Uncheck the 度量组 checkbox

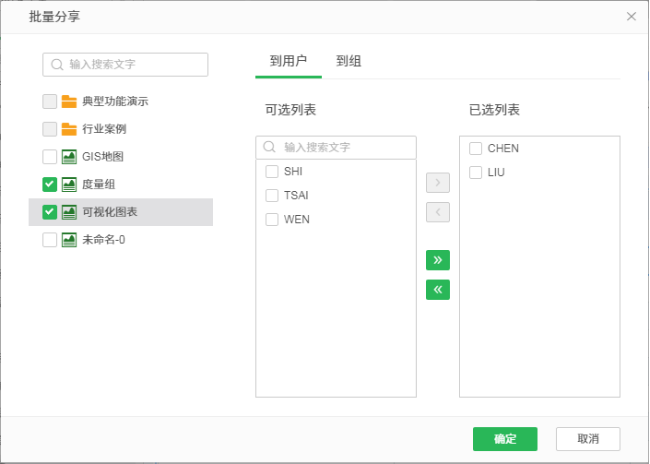pyautogui.click(x=49, y=184)
